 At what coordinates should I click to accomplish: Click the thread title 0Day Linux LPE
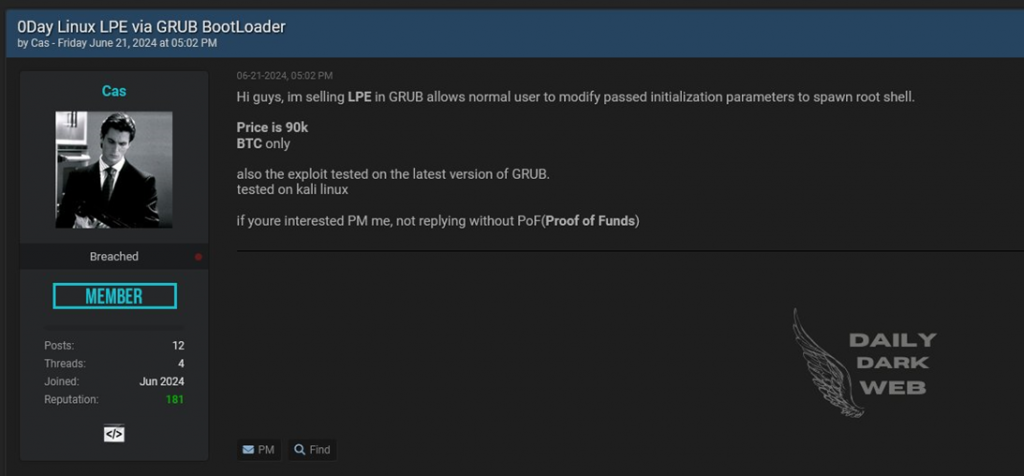151,27
